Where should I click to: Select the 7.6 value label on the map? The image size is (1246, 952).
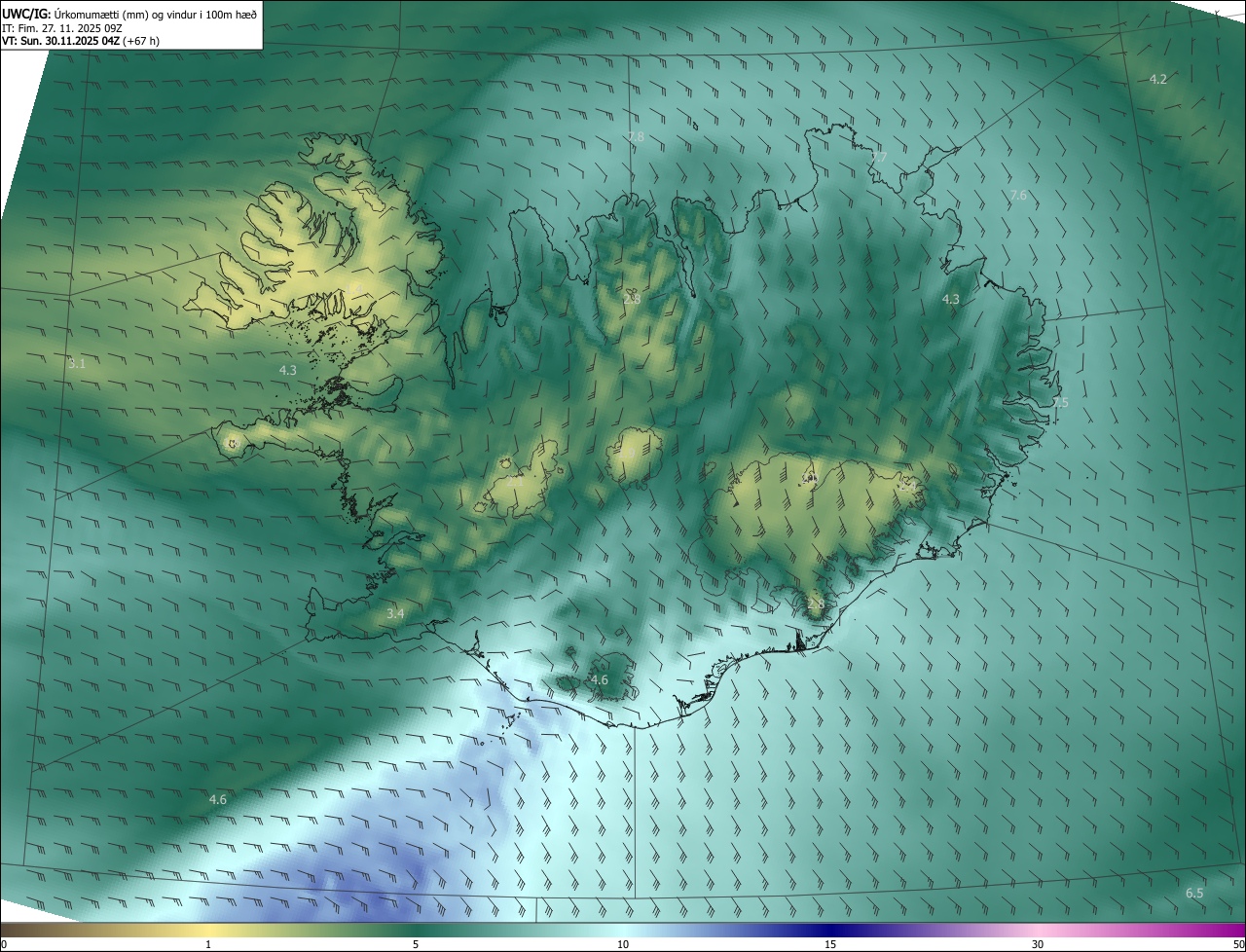(1018, 196)
